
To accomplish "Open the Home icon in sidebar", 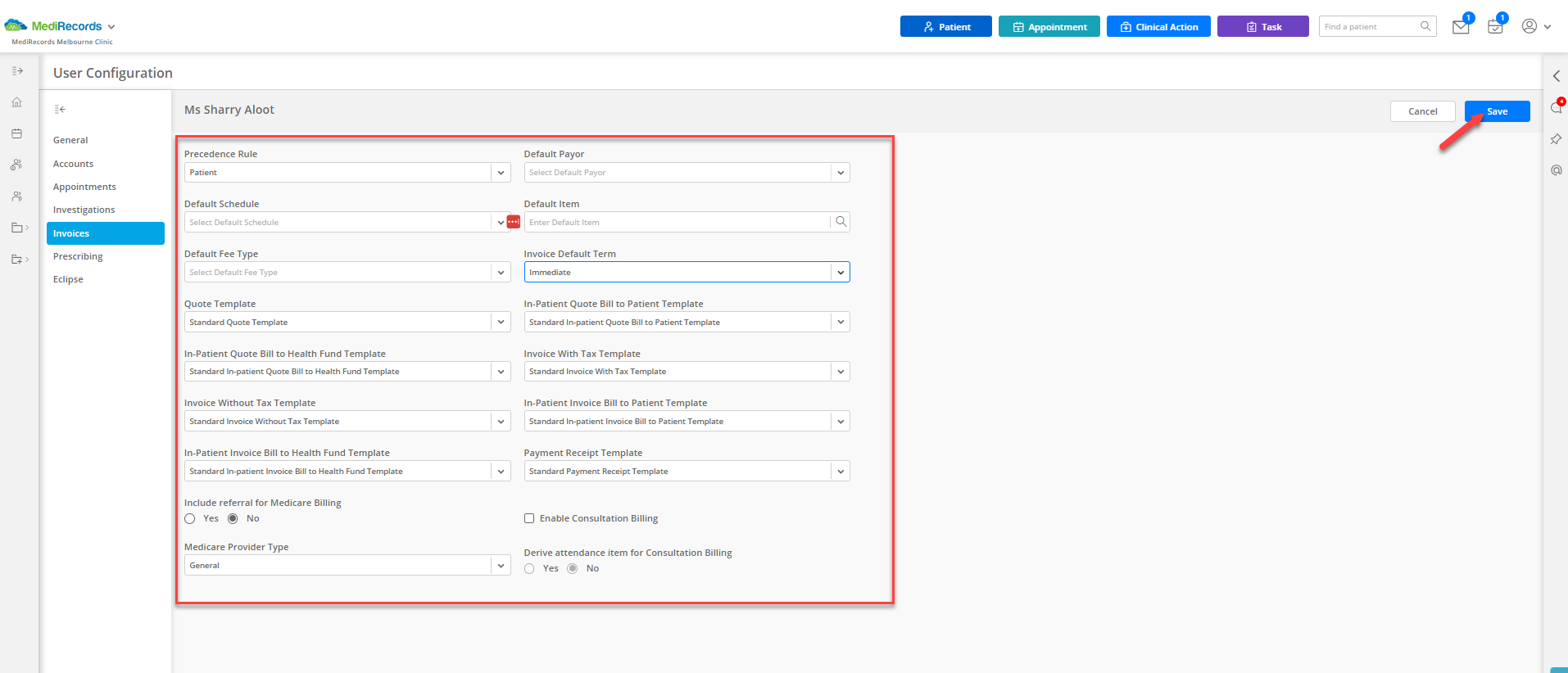I will (x=16, y=102).
